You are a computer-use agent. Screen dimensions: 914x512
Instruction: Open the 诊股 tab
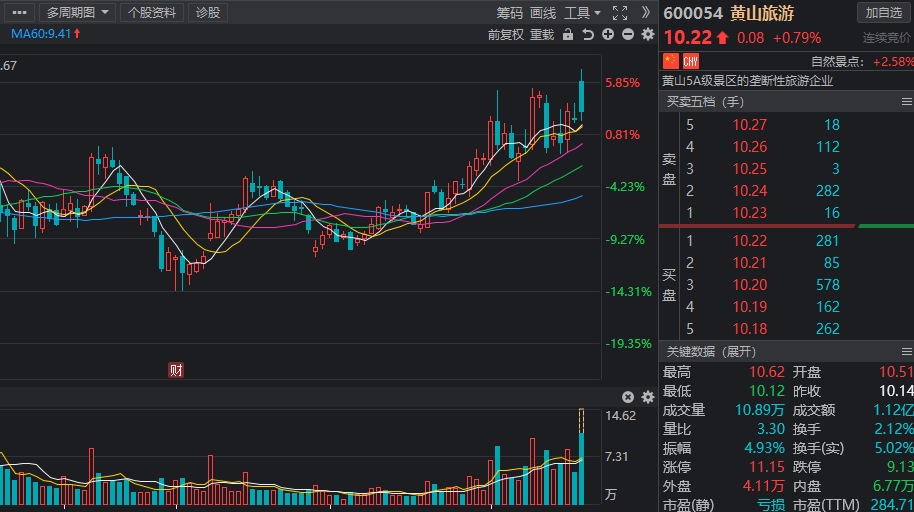pos(208,13)
